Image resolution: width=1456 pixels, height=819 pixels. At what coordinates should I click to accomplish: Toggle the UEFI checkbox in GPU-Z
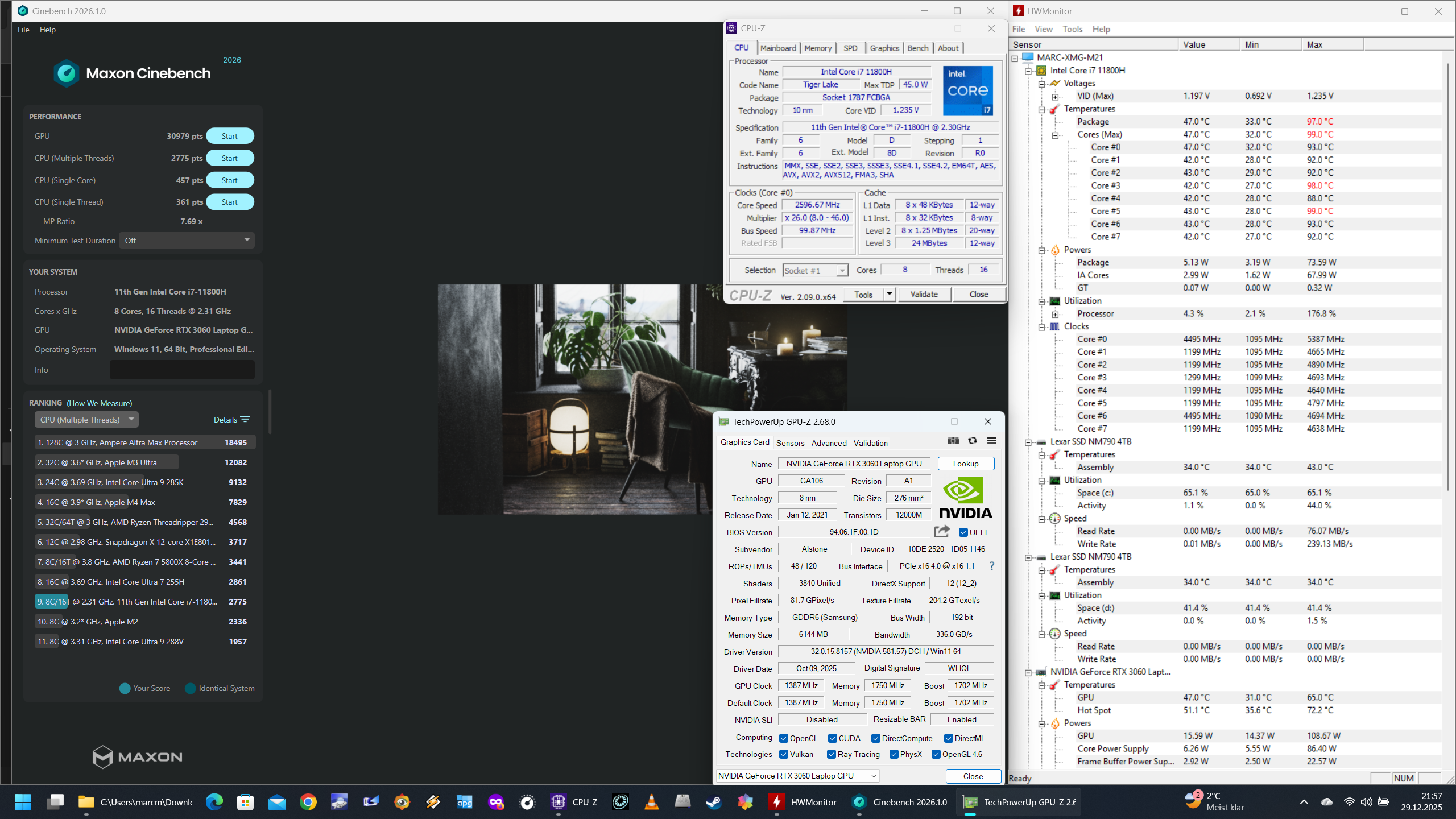(963, 532)
